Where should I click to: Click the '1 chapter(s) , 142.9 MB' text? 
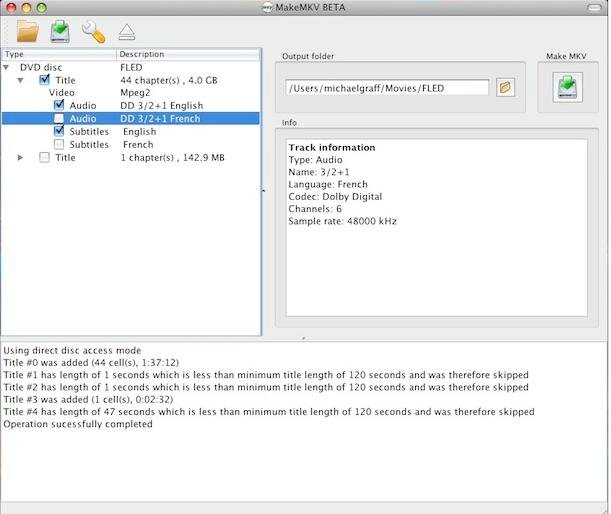172,157
